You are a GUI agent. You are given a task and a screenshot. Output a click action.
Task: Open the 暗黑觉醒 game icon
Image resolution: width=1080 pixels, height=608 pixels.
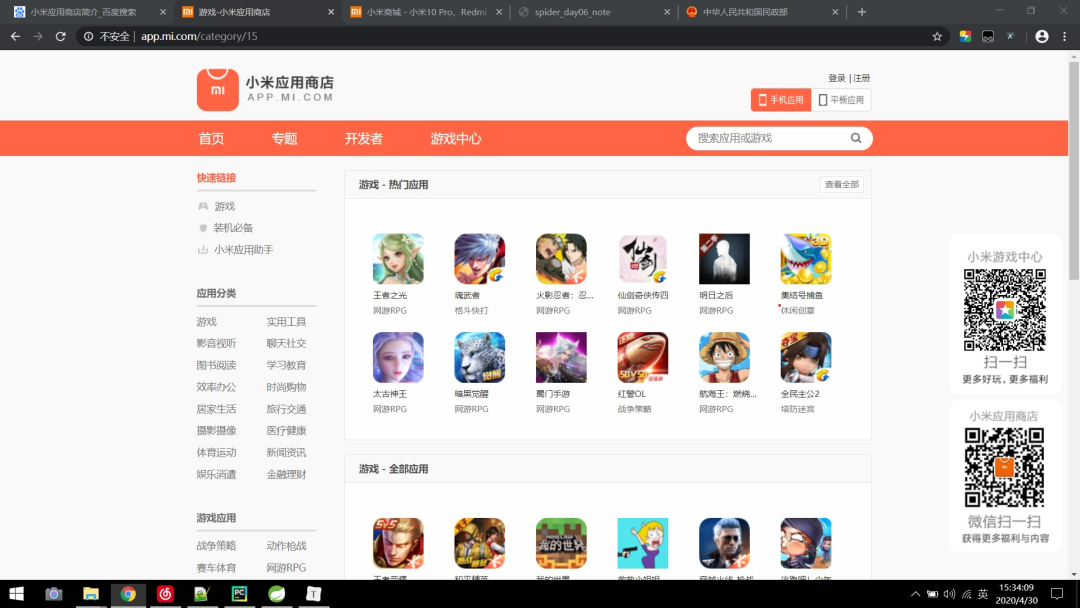[x=479, y=357]
